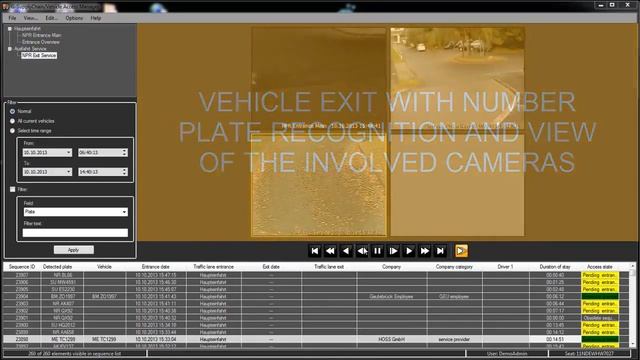Screen dimensions: 640x360
Task: Click the fast rewind double-arrow button
Action: 330,251
